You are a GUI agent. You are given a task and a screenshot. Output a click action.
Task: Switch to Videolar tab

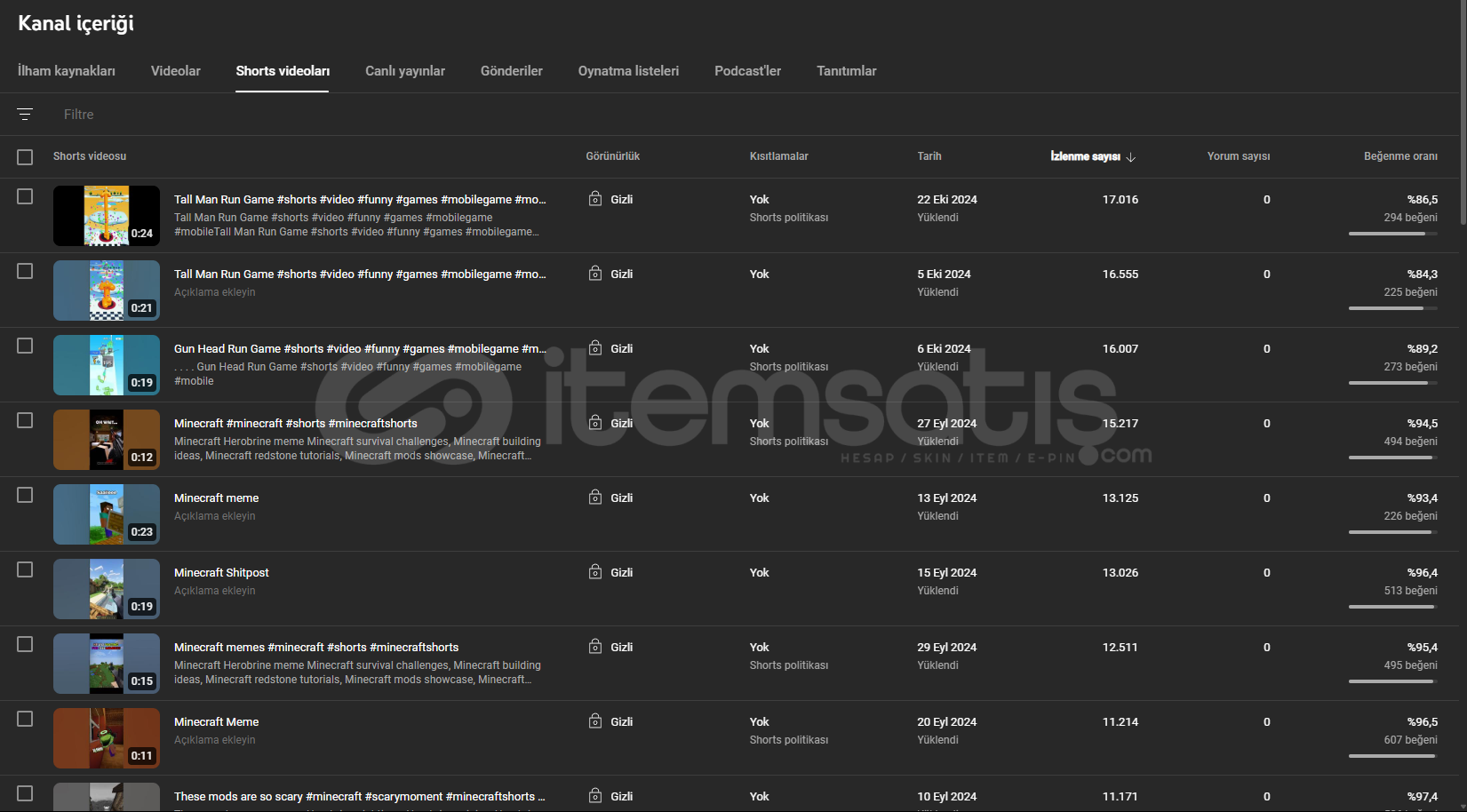[x=176, y=71]
